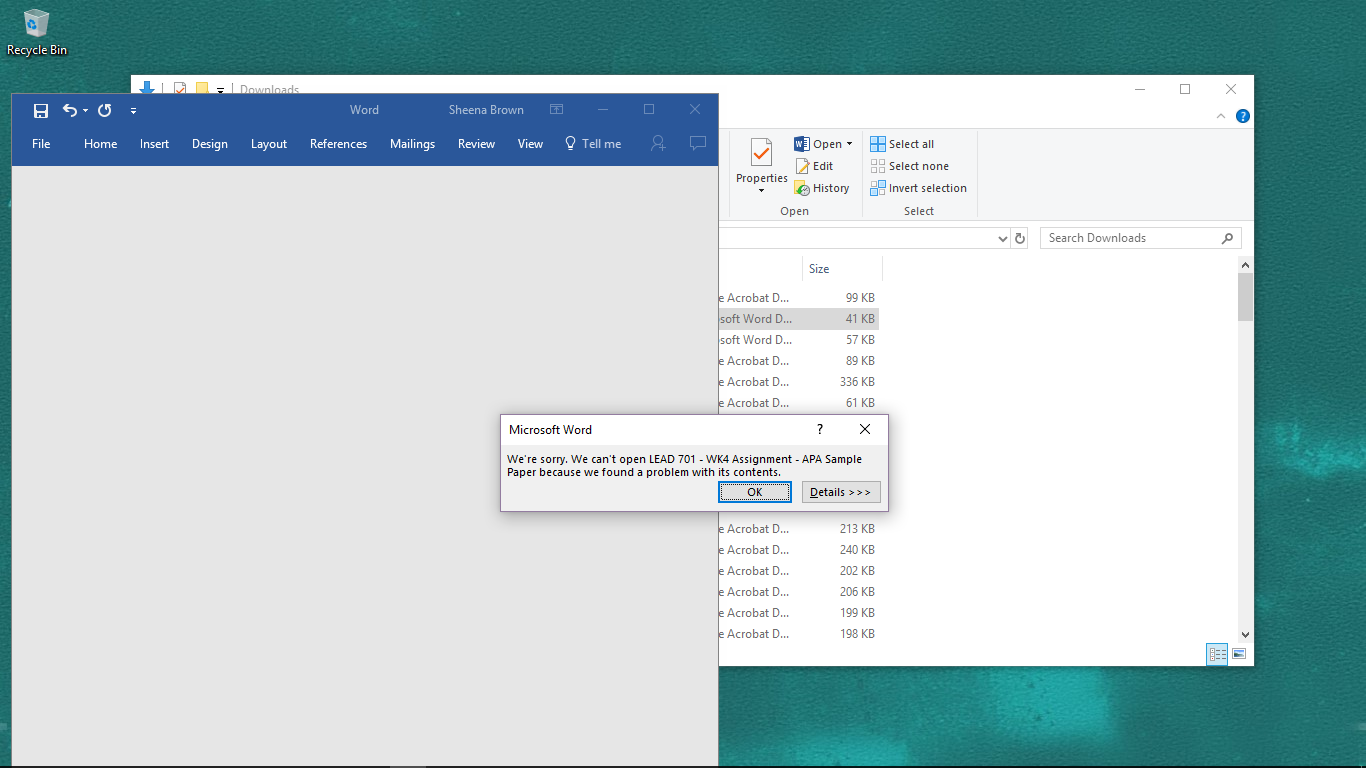Open the Comments speech bubble icon
1366x768 pixels.
(698, 144)
